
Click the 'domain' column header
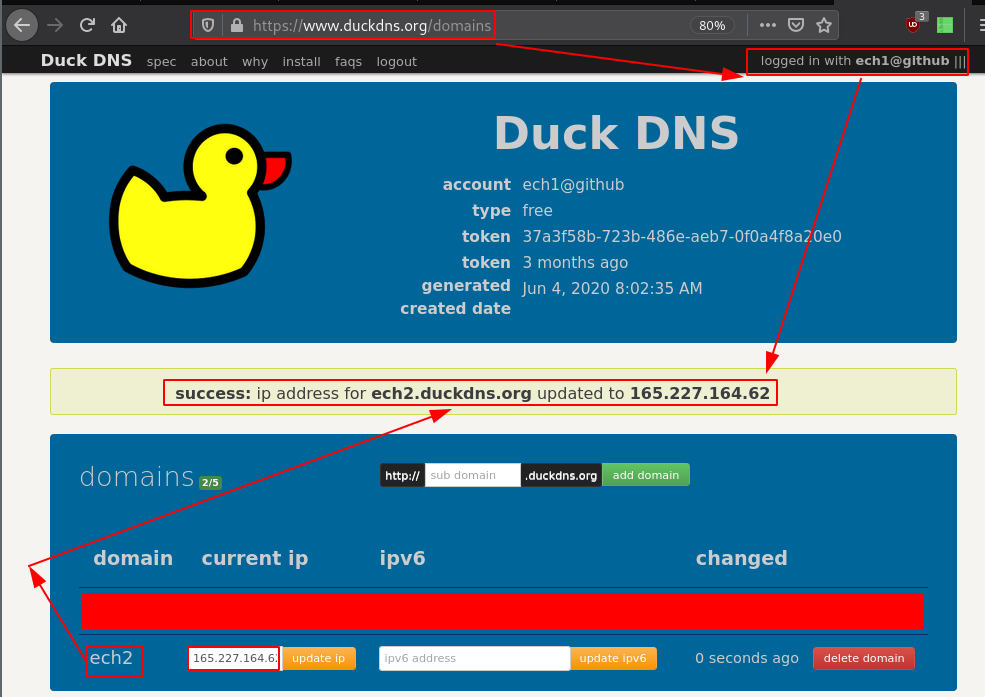pyautogui.click(x=133, y=558)
